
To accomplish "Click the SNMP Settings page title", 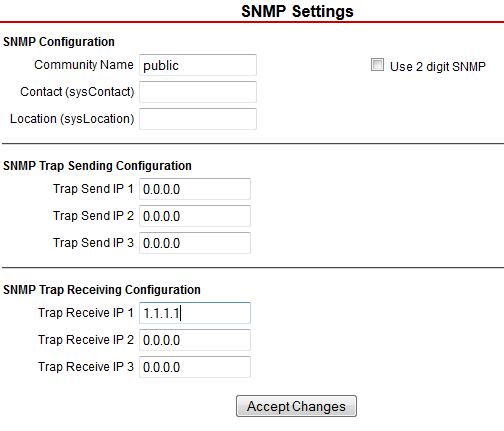I will point(297,11).
